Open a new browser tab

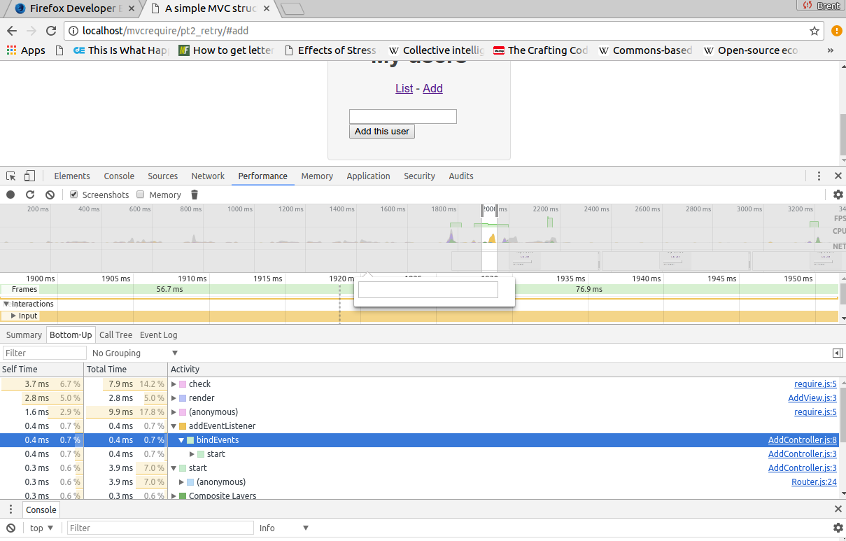tap(292, 9)
